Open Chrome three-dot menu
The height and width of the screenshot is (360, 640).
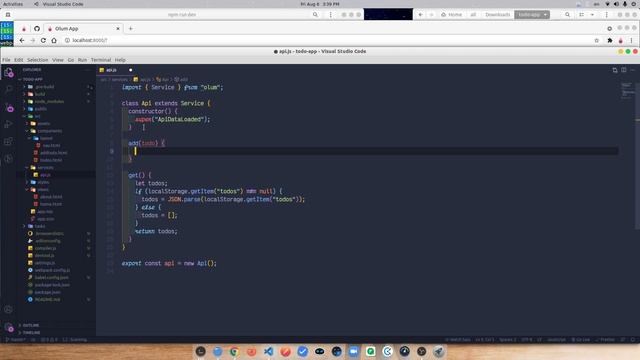pyautogui.click(x=631, y=40)
